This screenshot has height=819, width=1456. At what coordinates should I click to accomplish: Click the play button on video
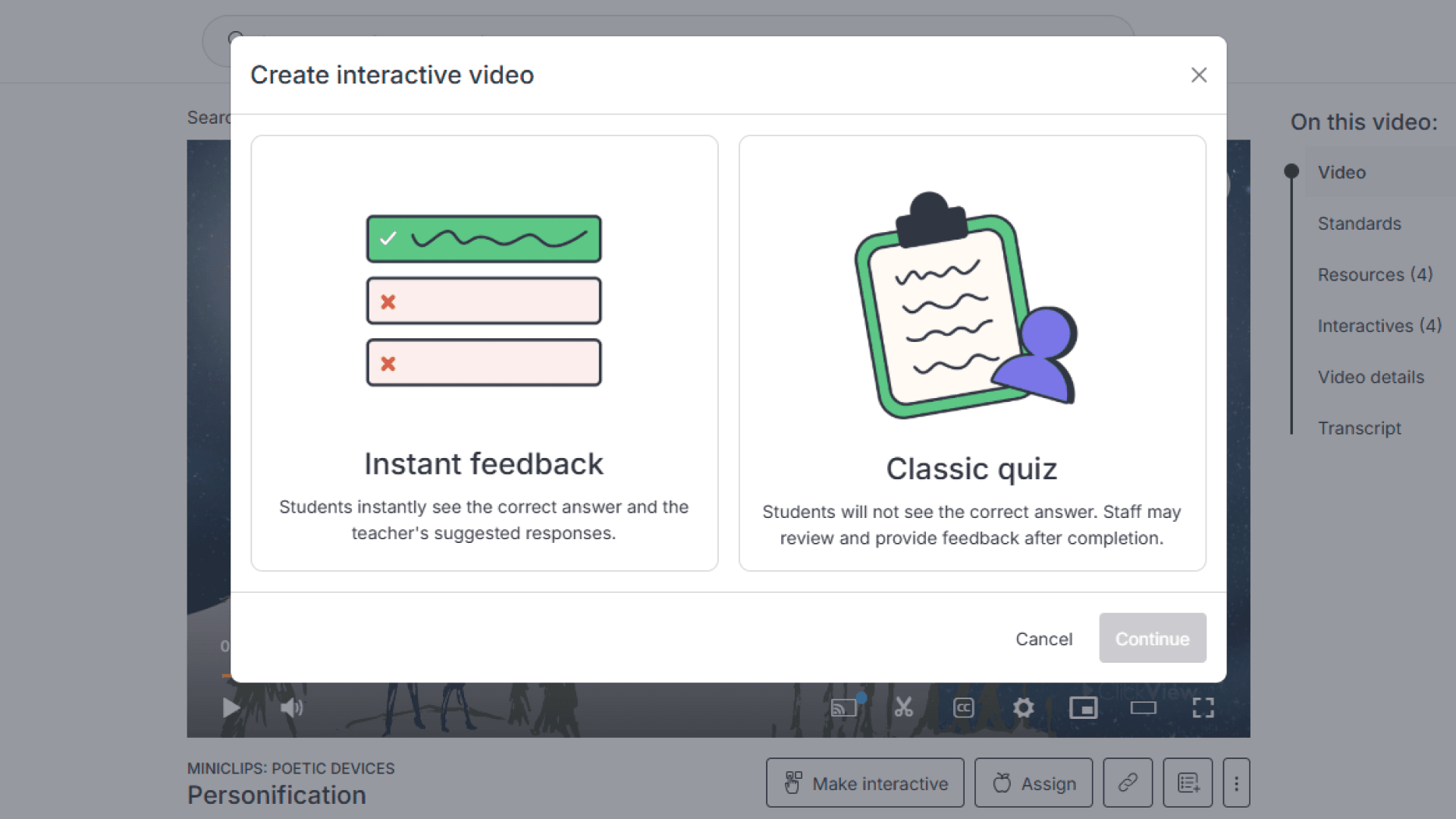231,708
